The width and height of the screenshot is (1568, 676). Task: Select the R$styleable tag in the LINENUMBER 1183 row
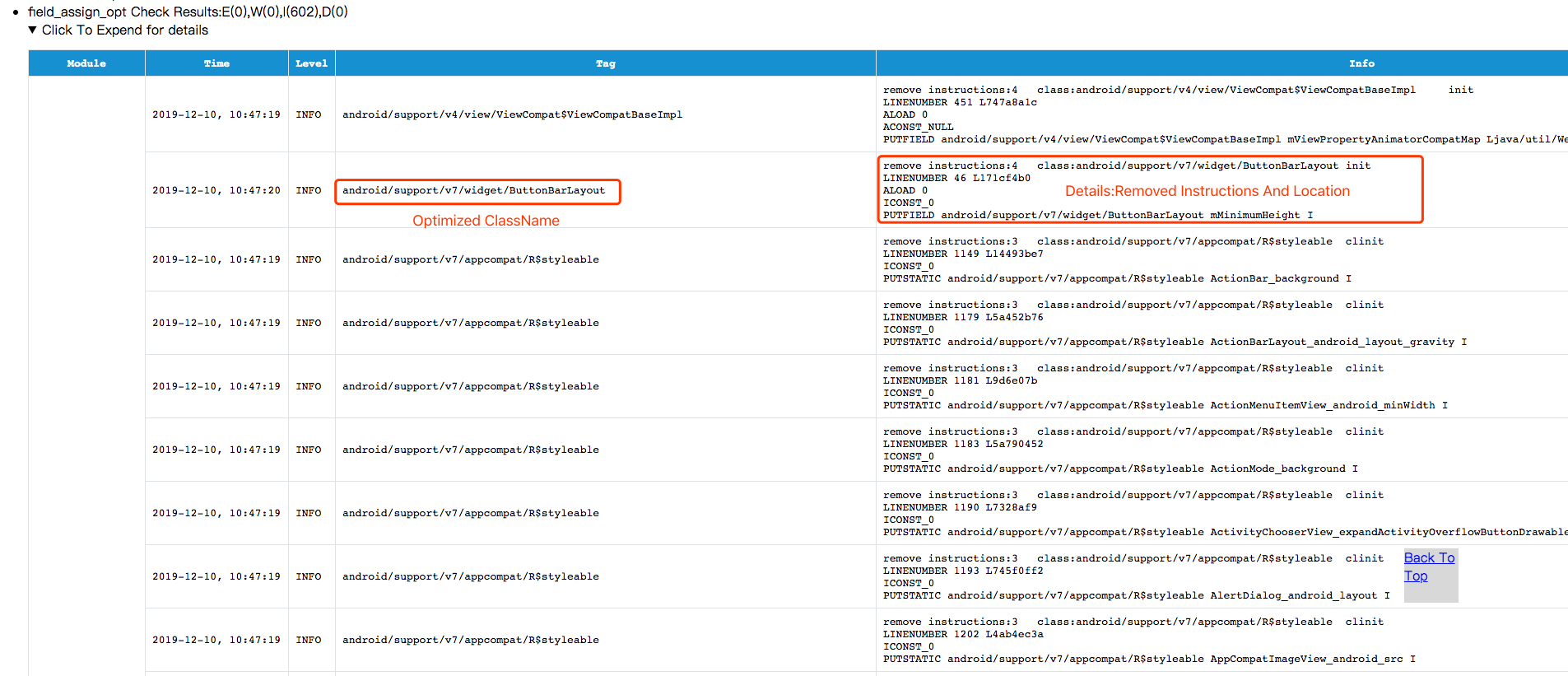pyautogui.click(x=471, y=450)
